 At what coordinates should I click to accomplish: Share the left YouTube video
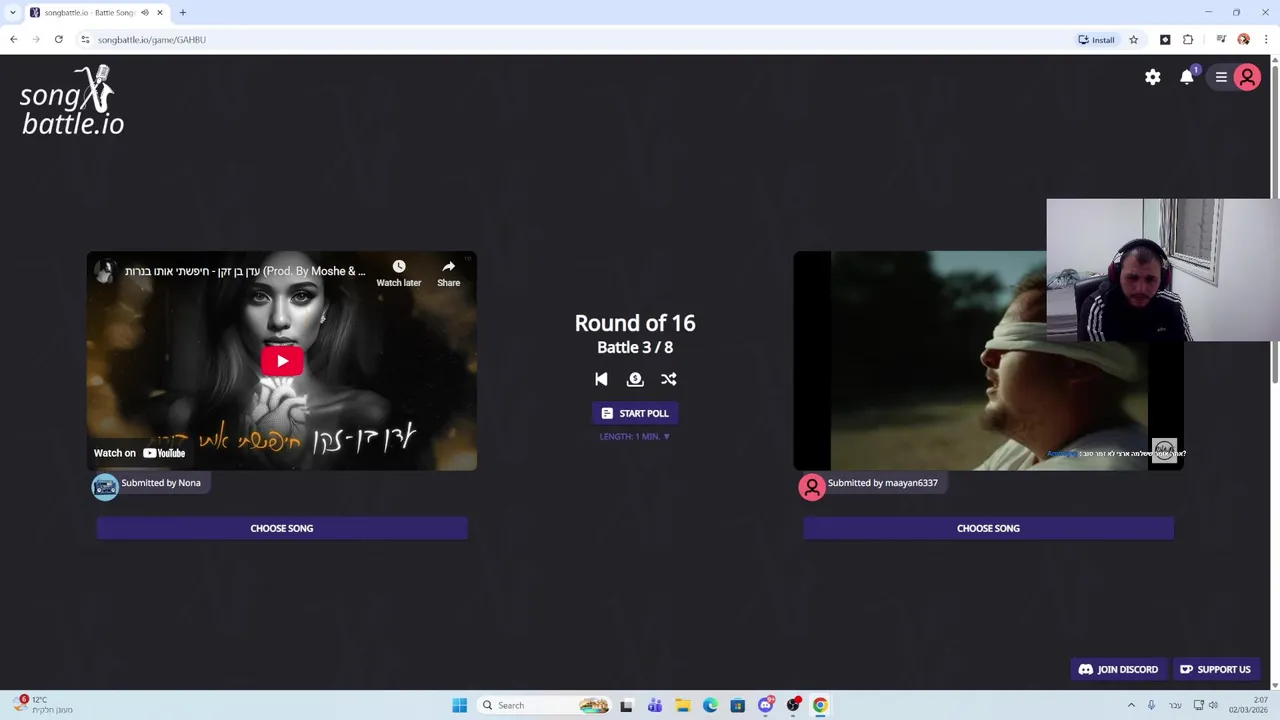click(x=448, y=272)
